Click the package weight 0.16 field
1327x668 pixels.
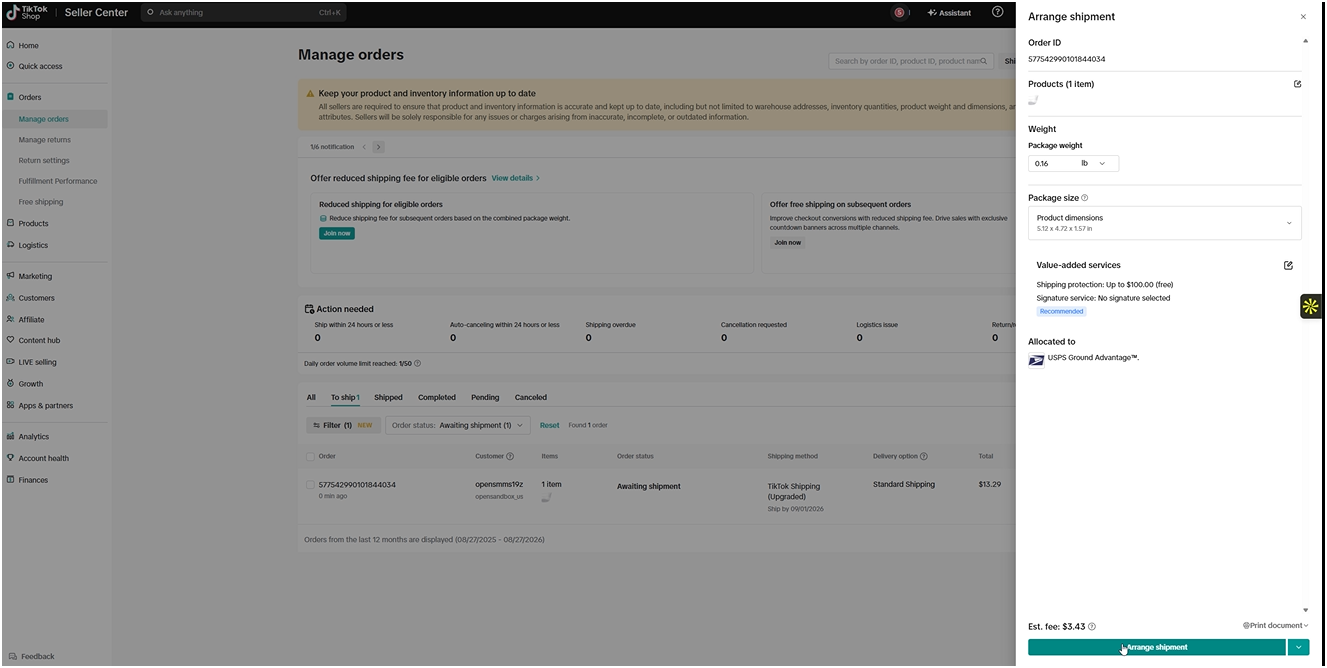1053,163
